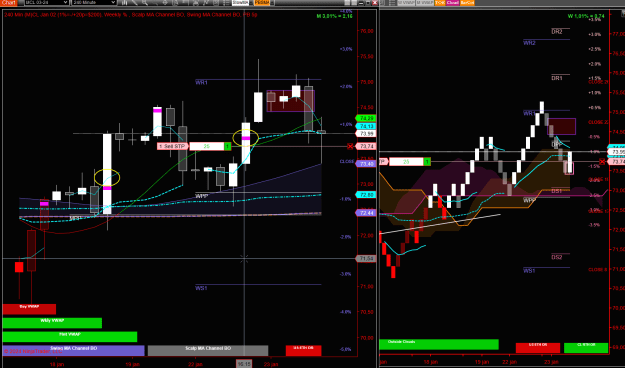This screenshot has height=368, width=625.
Task: Select the WS1 label on left chart
Action: [201, 288]
